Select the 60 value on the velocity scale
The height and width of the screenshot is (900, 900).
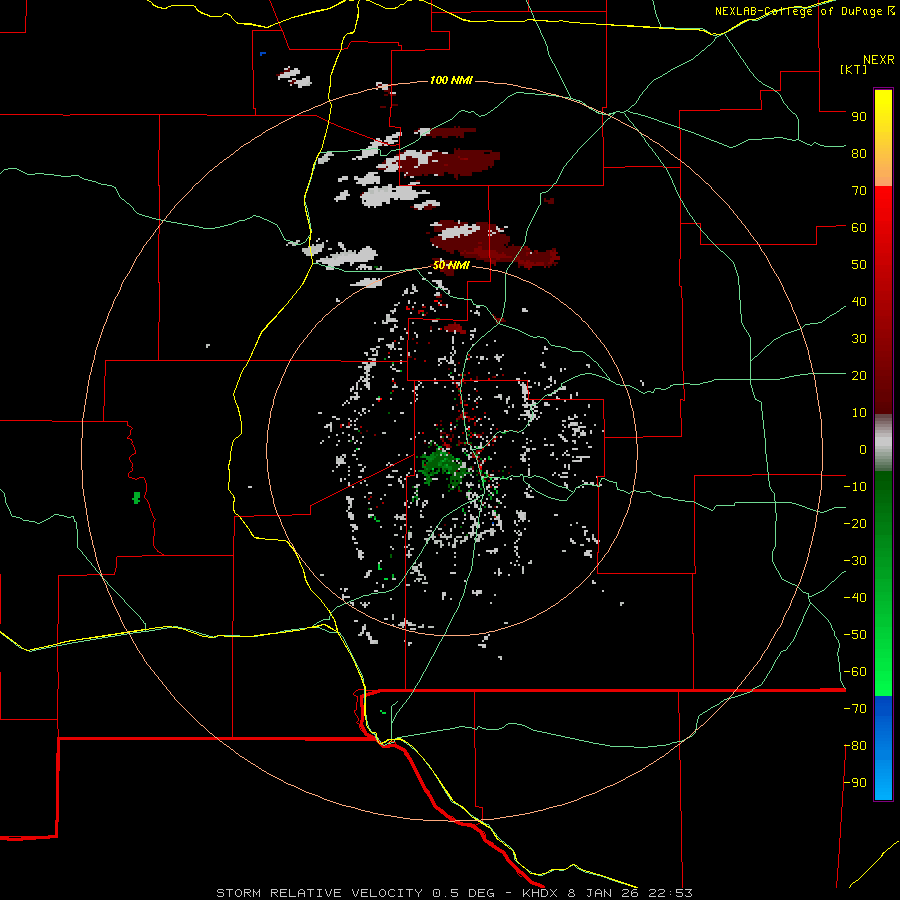pyautogui.click(x=859, y=227)
